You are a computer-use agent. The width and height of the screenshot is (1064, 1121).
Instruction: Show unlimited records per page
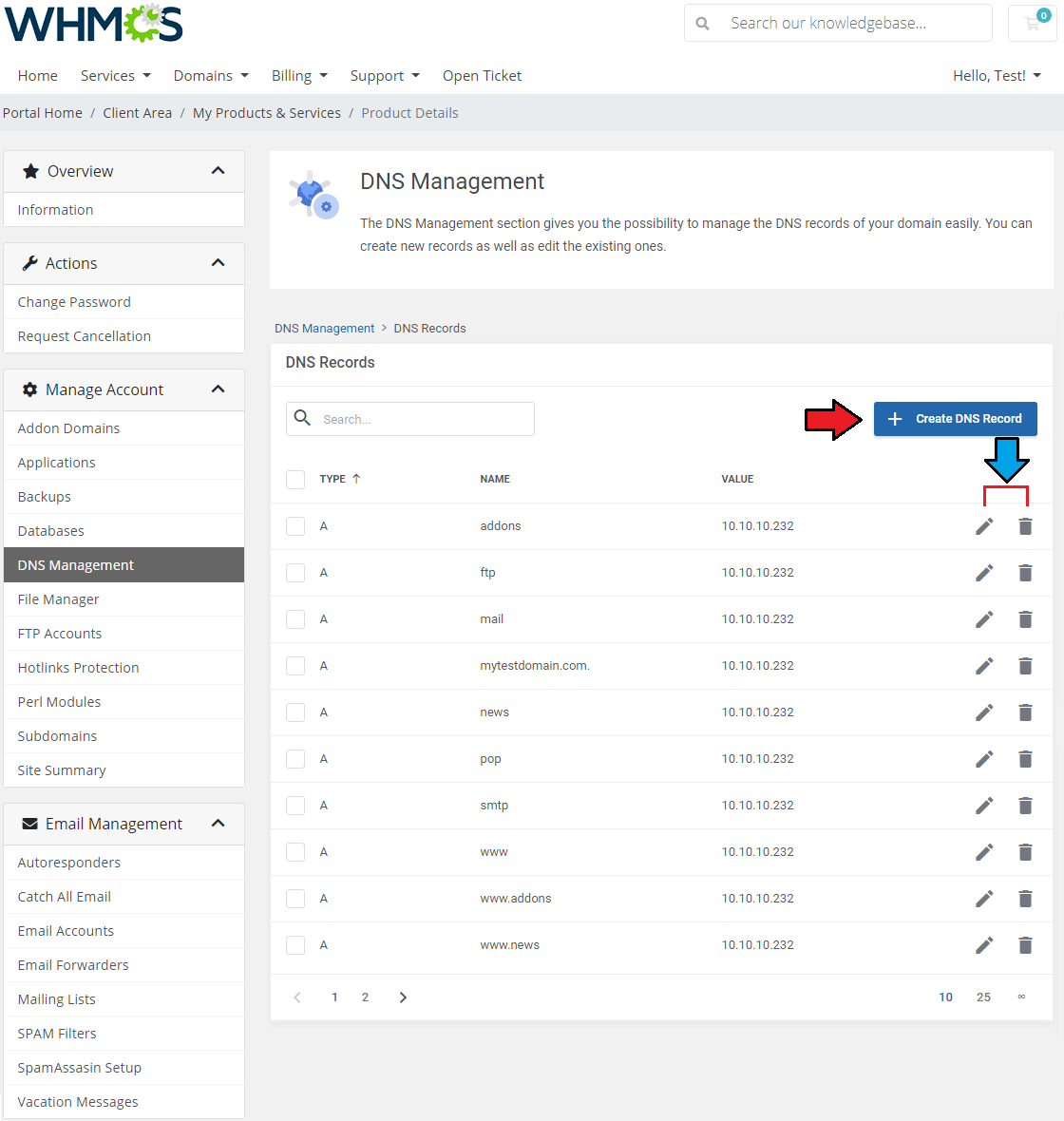1021,997
